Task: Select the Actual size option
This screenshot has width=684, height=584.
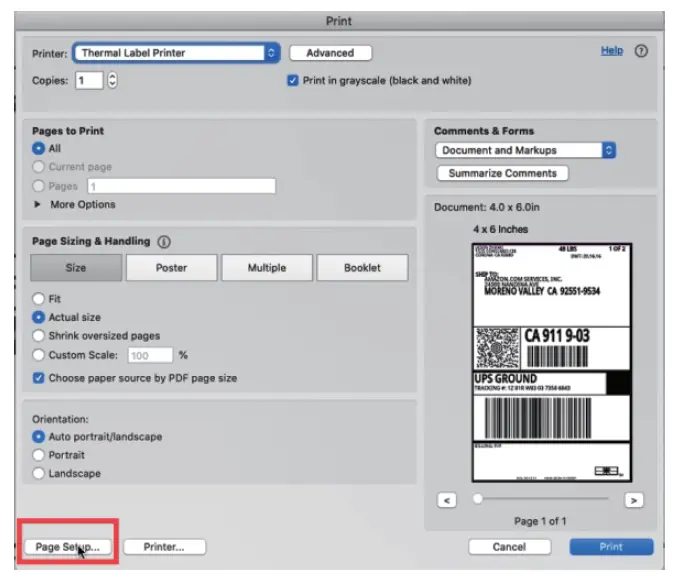Action: (x=38, y=317)
